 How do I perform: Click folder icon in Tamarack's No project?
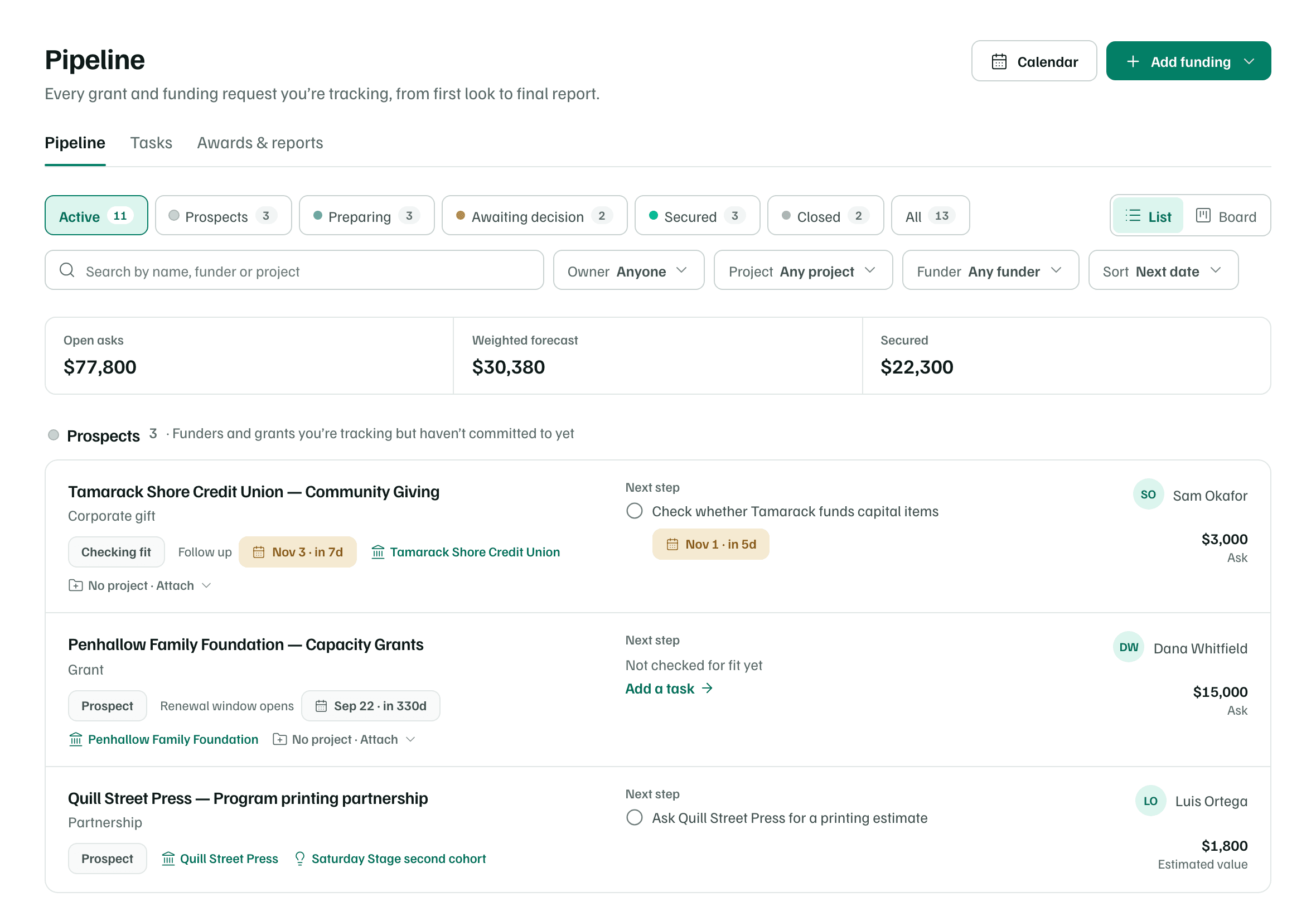point(75,585)
